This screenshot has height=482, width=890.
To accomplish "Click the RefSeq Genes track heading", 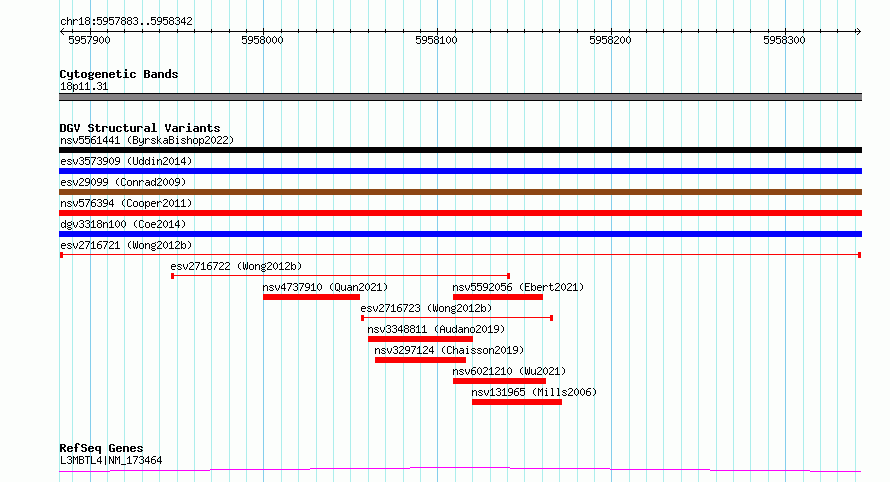I will click(101, 448).
